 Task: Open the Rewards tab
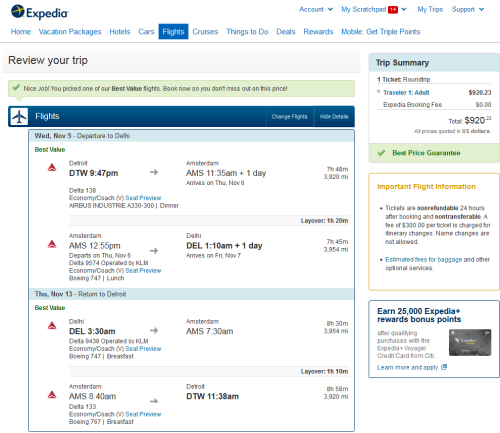318,32
